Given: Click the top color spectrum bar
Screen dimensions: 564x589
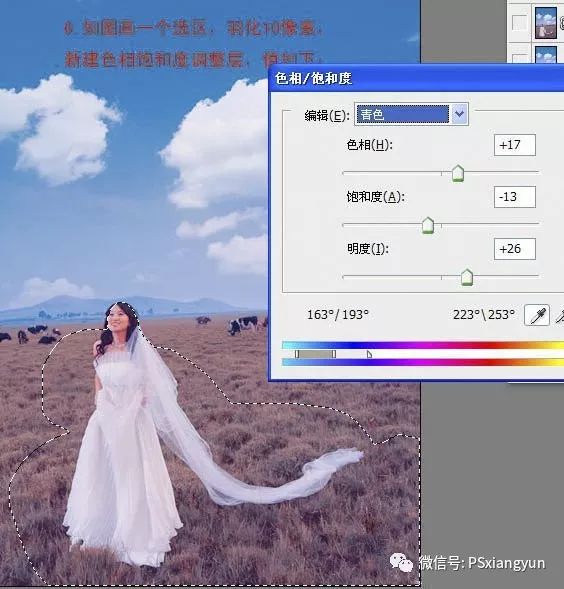Looking at the screenshot, I should pyautogui.click(x=423, y=345).
